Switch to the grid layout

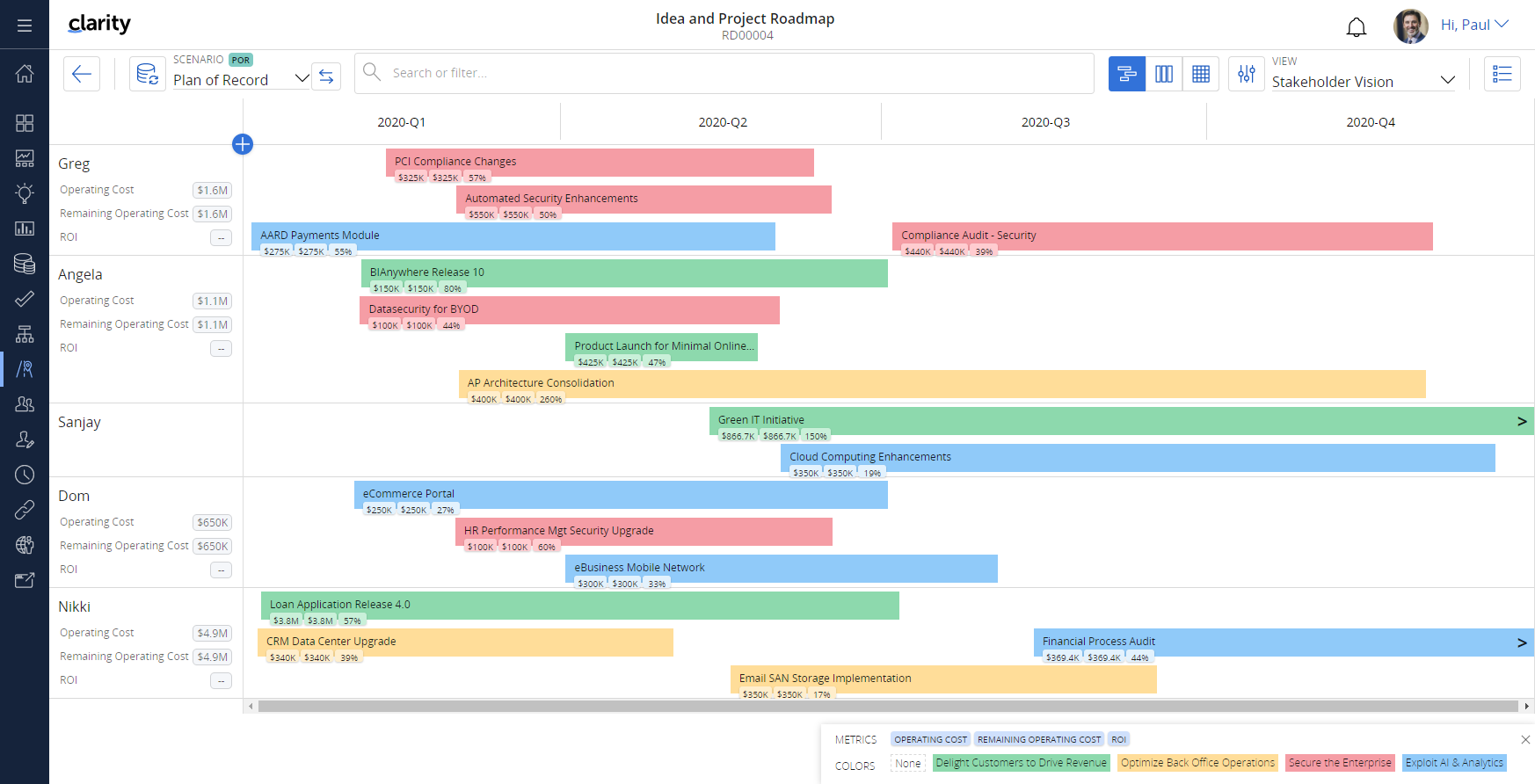coord(1201,74)
